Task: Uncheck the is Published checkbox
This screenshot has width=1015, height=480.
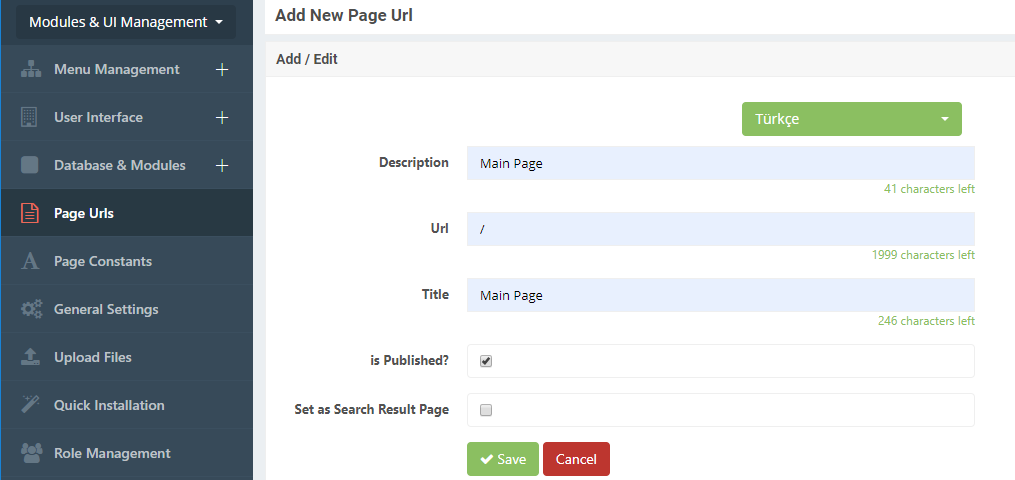Action: [x=486, y=361]
